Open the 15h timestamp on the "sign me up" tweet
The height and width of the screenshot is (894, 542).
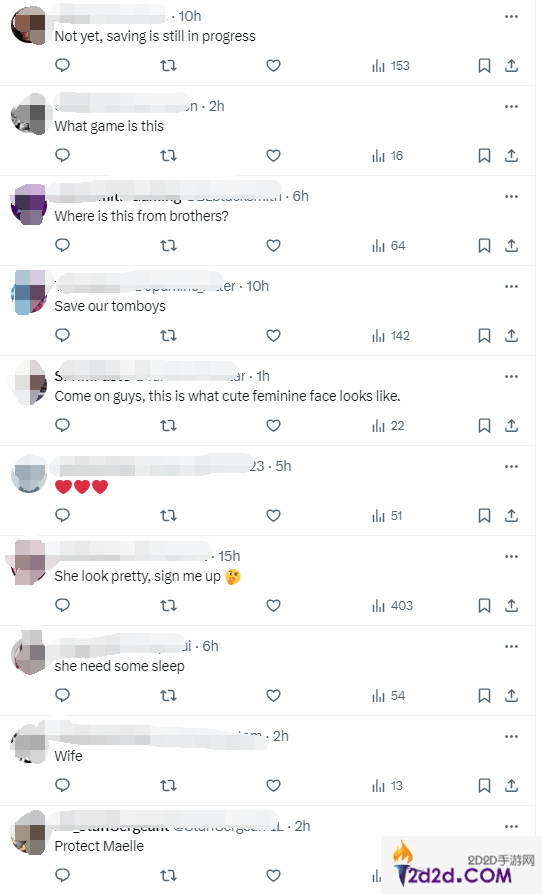[229, 556]
